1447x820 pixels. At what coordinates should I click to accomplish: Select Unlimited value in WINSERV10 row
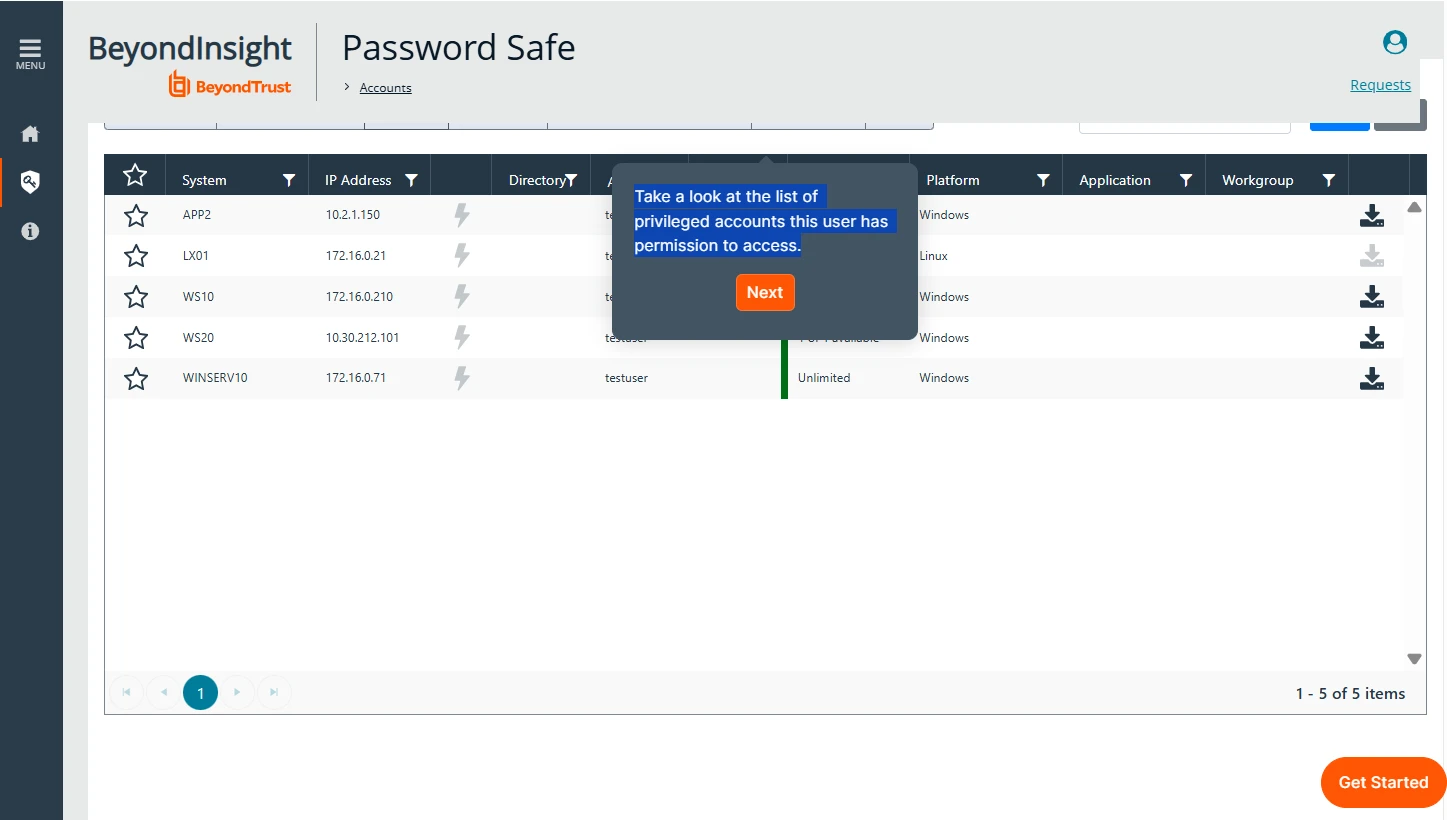click(824, 378)
